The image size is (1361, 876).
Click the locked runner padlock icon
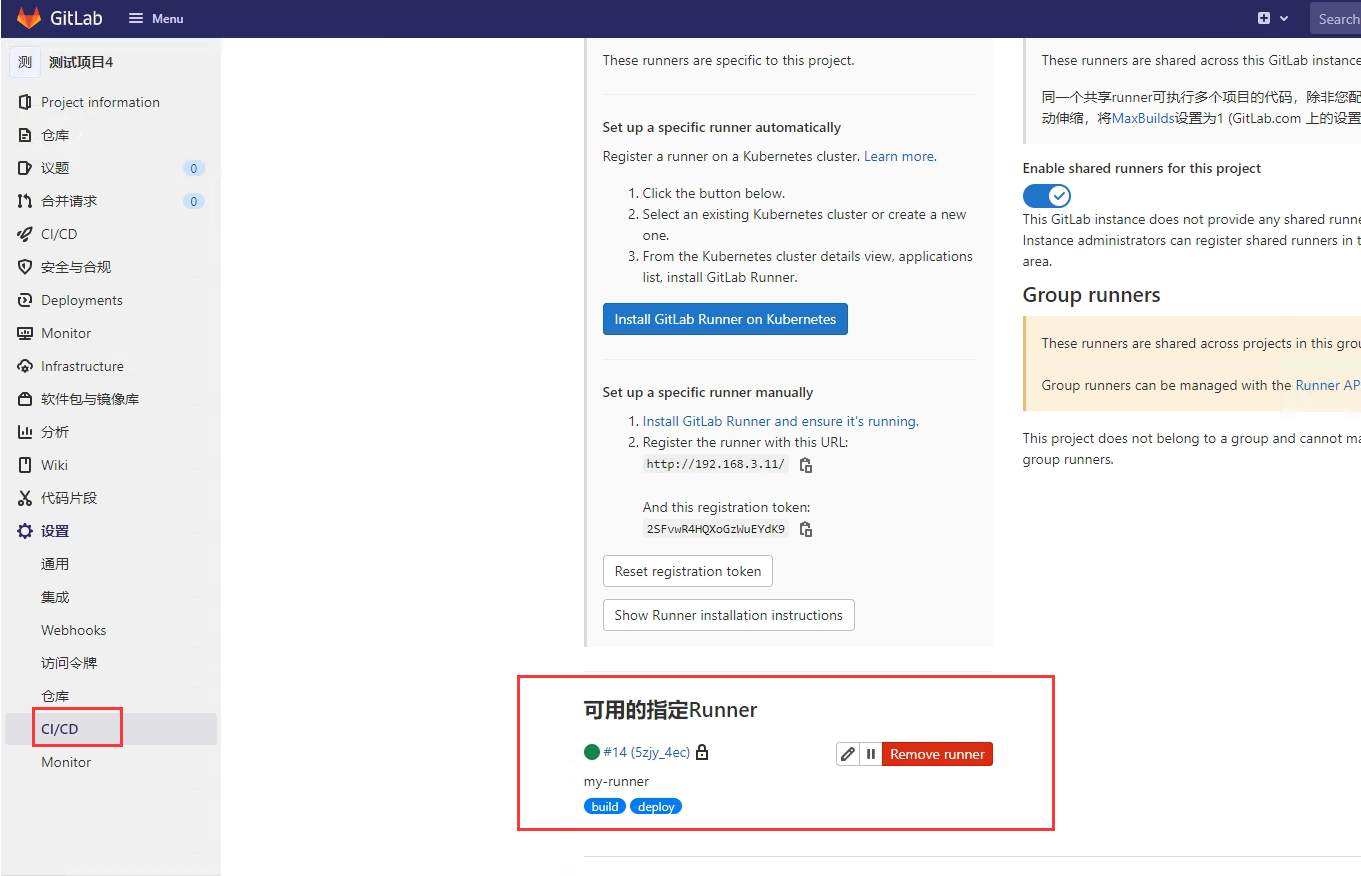click(701, 751)
